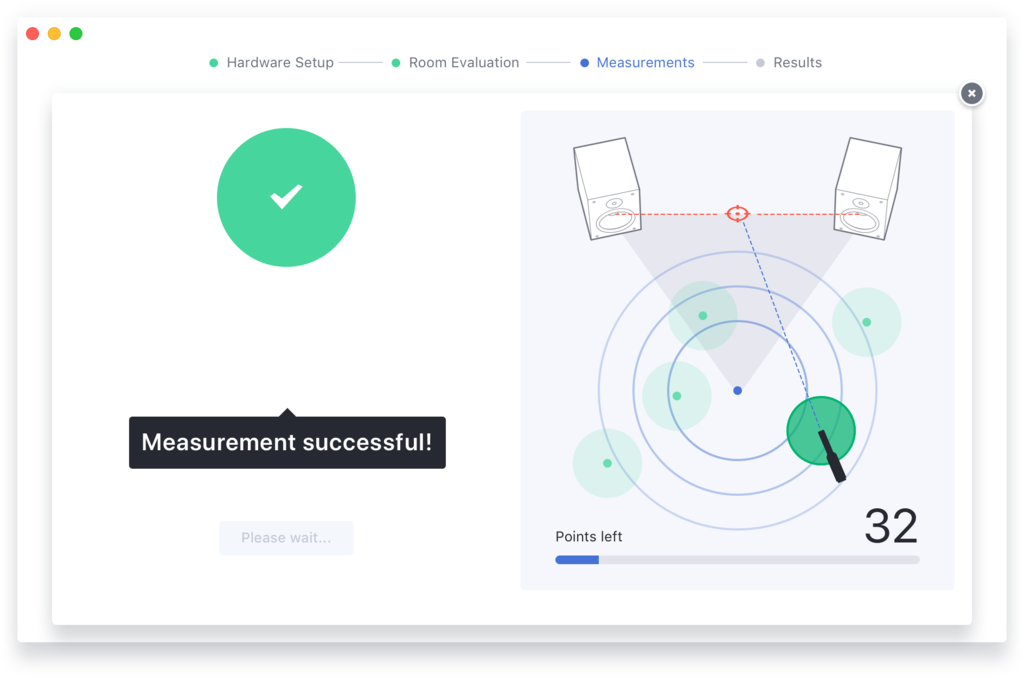Click the green macOS zoom window button
Image resolution: width=1024 pixels, height=677 pixels.
point(76,33)
